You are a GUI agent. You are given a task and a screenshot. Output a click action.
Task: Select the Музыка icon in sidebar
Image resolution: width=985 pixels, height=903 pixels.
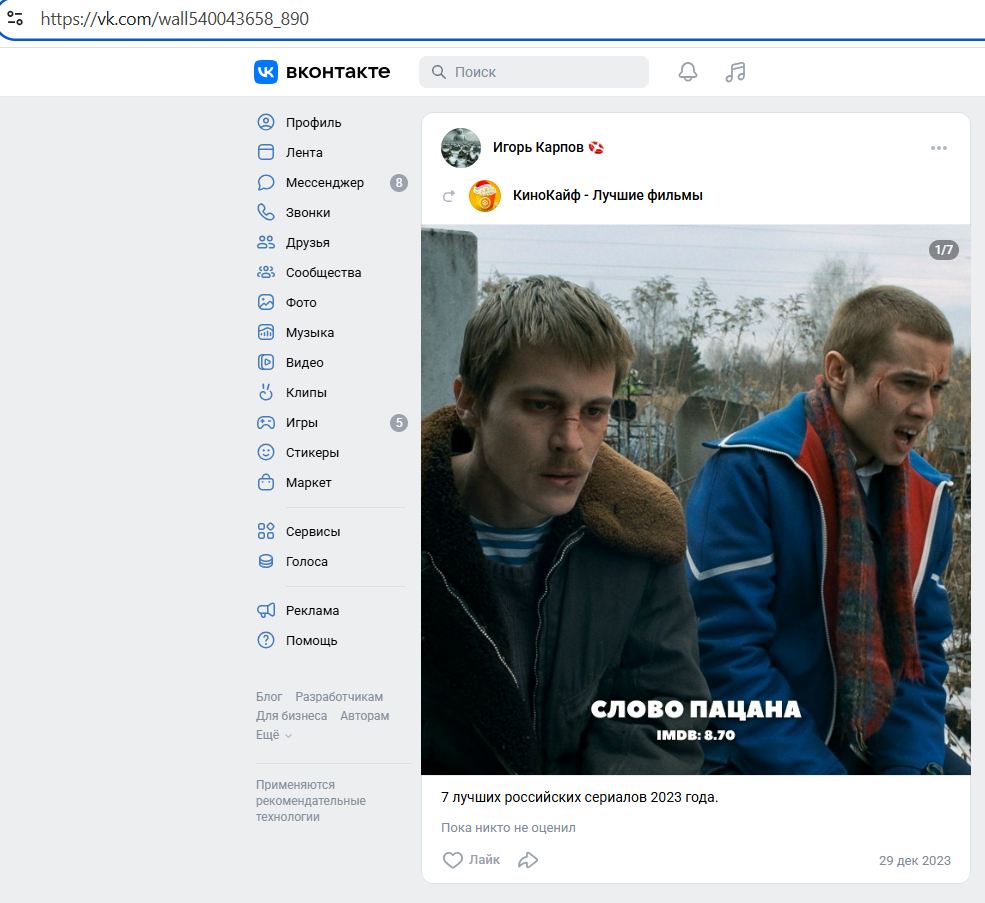tap(265, 332)
